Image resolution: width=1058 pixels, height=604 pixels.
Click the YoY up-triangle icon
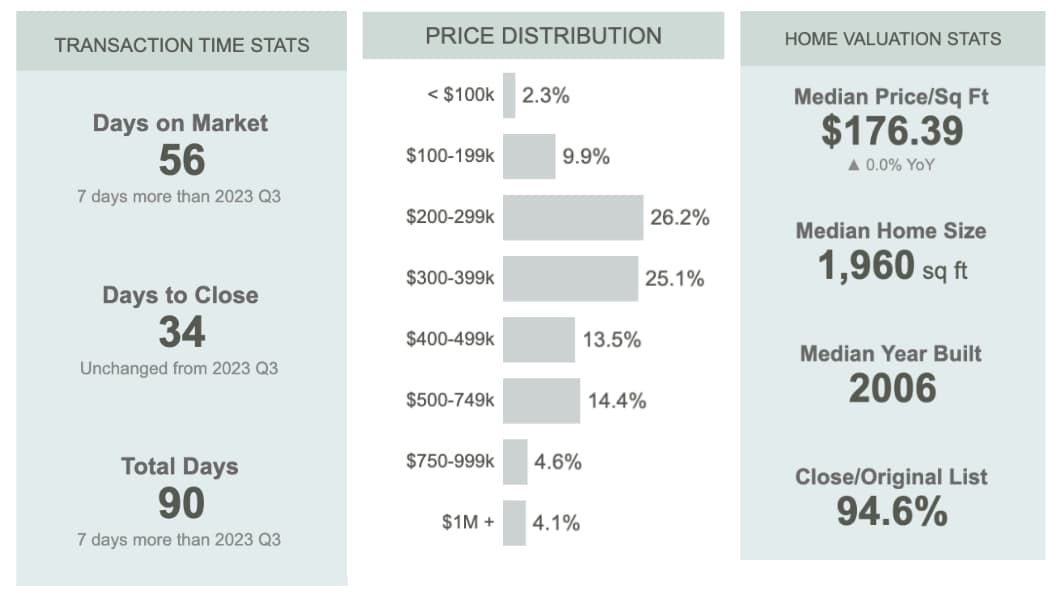(853, 165)
